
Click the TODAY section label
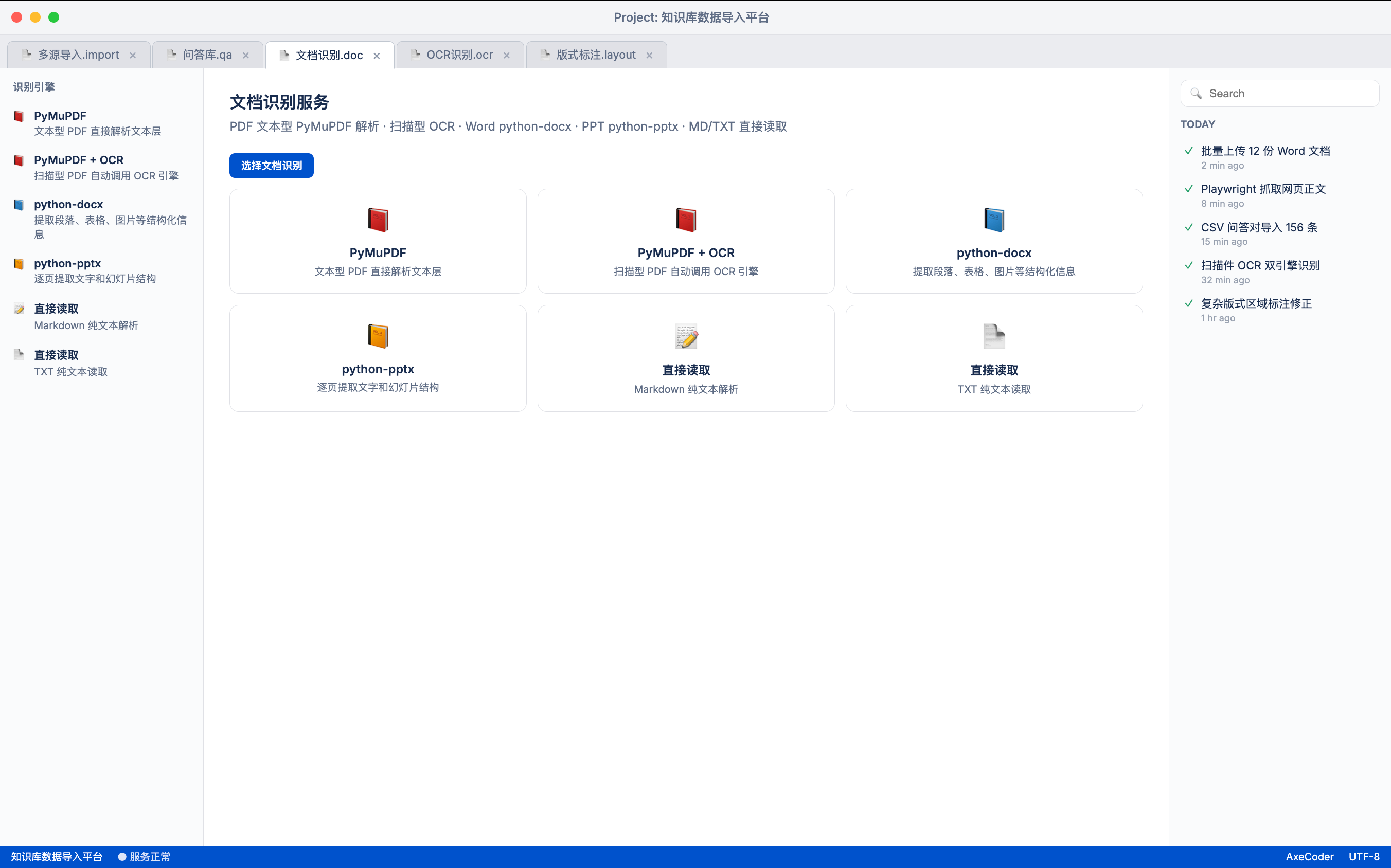tap(1198, 124)
